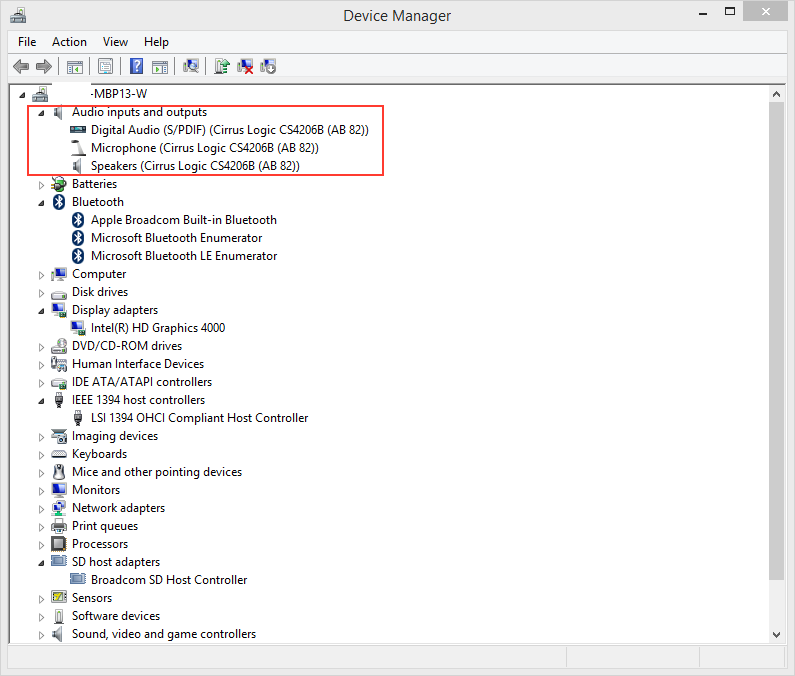Open the Help menu

pos(156,42)
